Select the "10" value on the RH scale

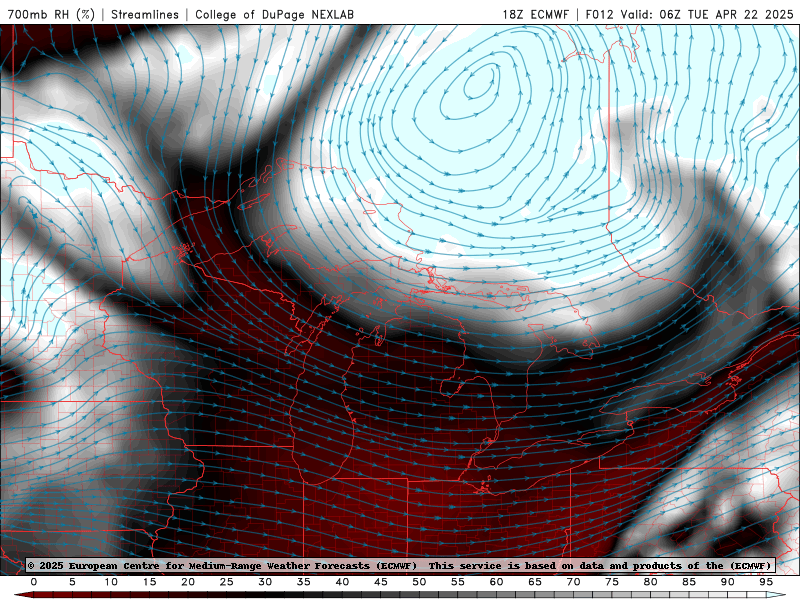point(111,582)
